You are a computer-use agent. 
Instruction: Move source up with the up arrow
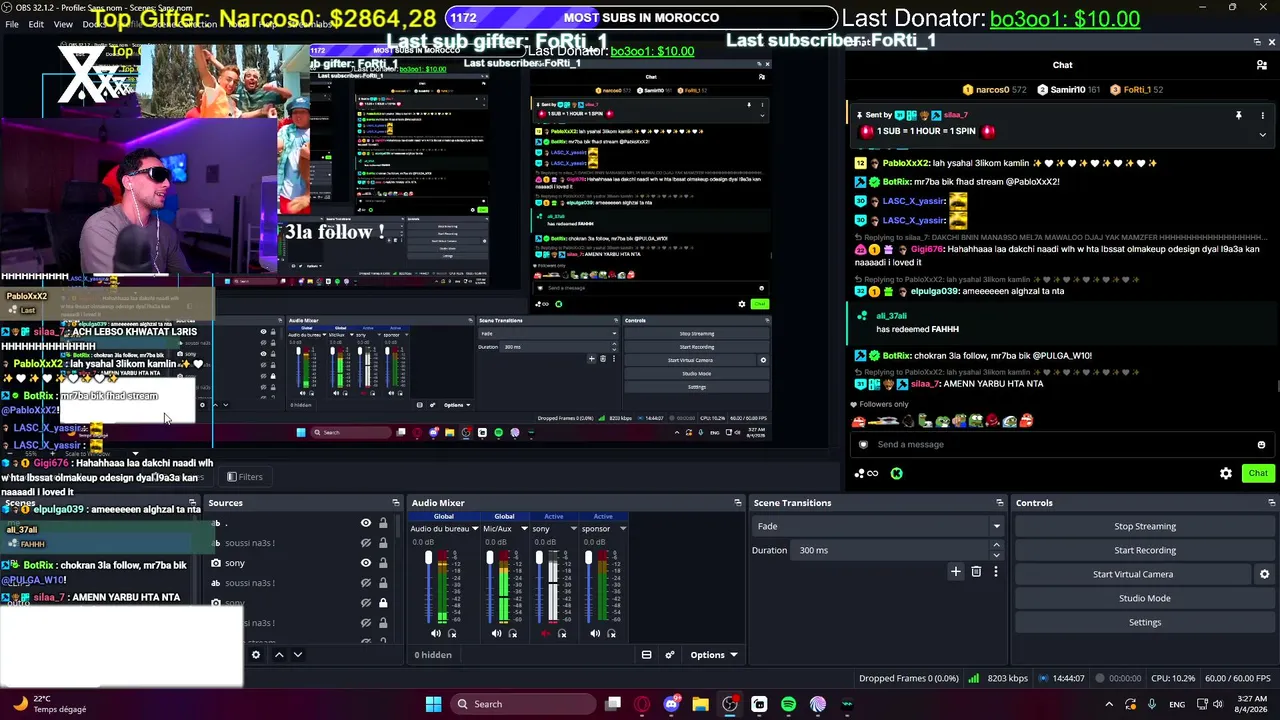(x=279, y=655)
